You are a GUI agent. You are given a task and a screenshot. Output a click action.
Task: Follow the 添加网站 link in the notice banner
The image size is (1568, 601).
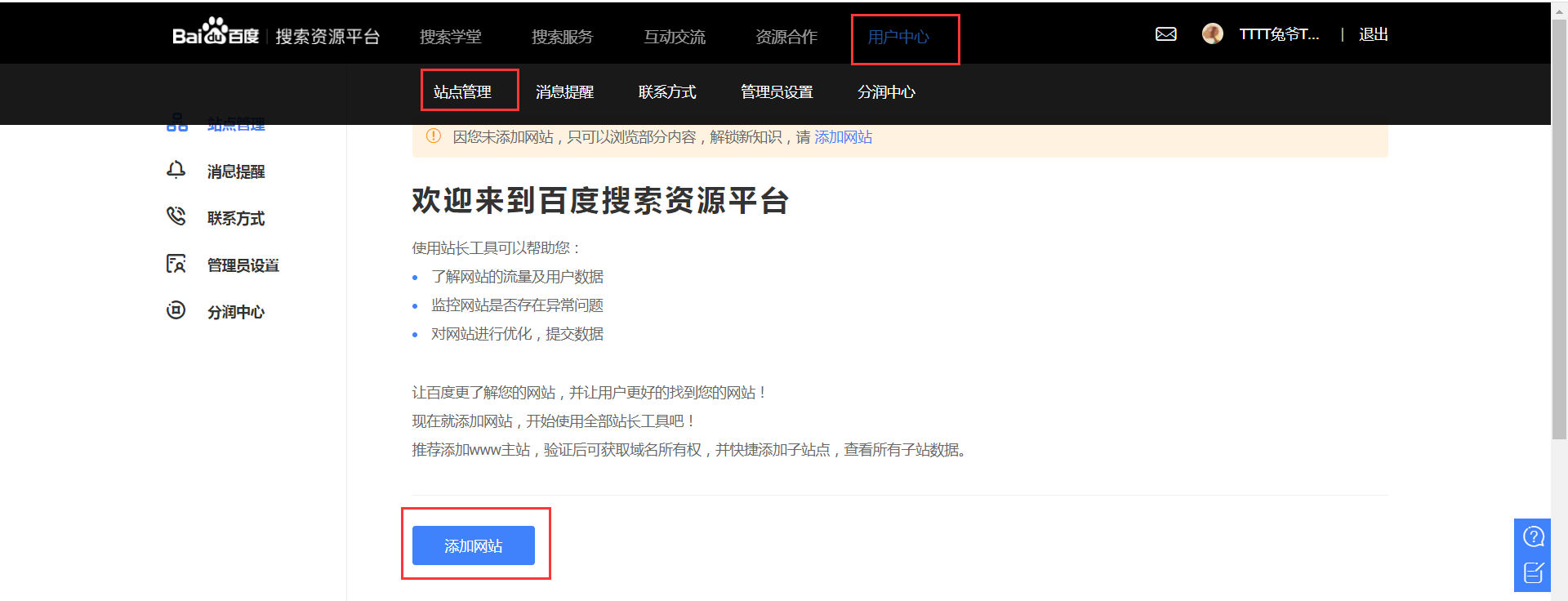843,137
